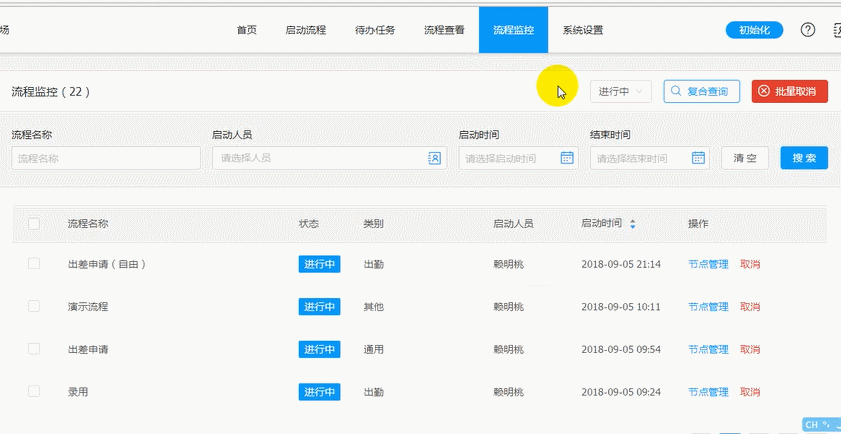Click the blue 搜索 button
The image size is (841, 434).
(x=804, y=158)
